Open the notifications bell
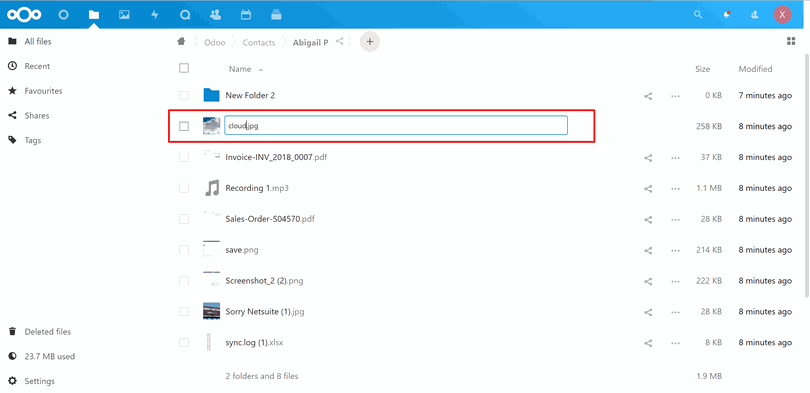Screen dimensions: 810x393 click(x=727, y=15)
